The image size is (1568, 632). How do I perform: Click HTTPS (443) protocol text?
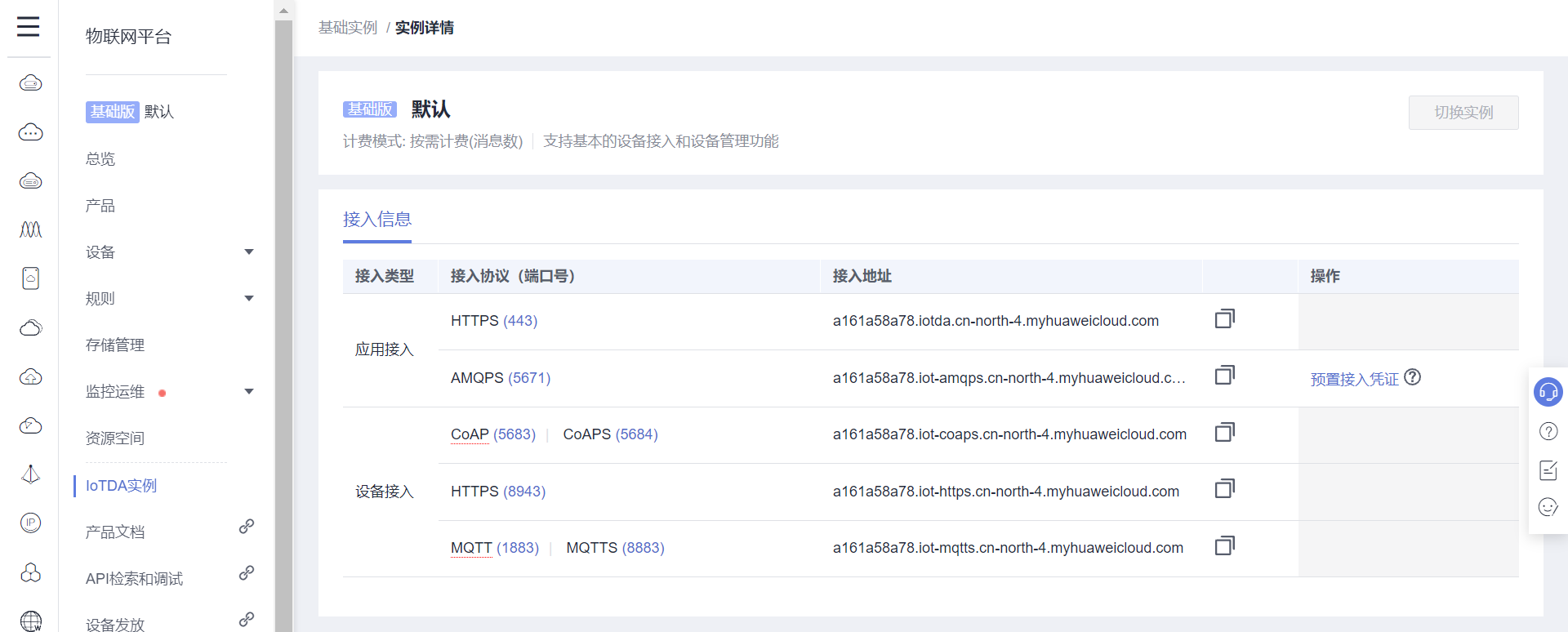pos(494,321)
